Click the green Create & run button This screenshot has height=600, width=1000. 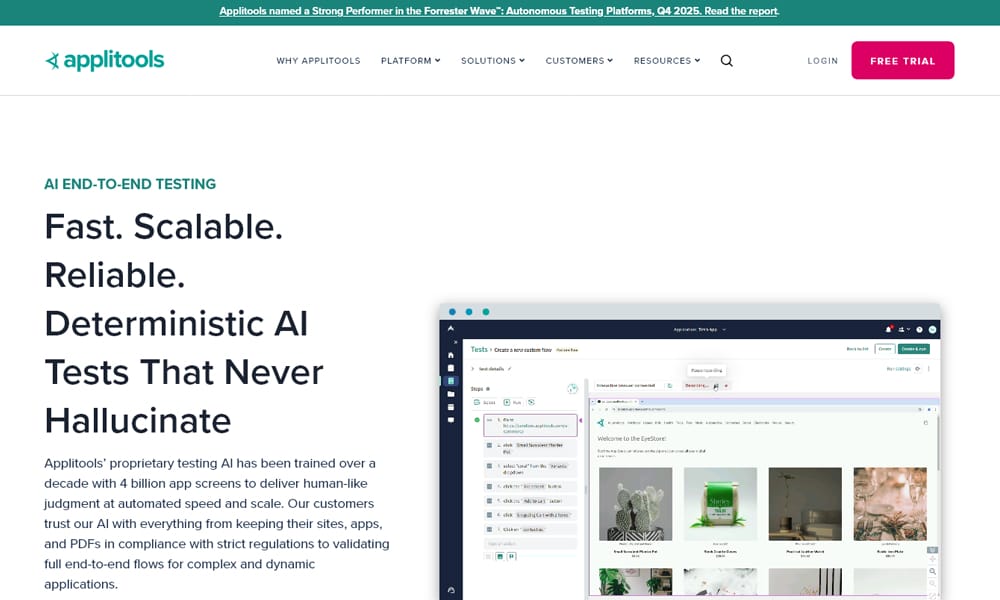(x=913, y=349)
